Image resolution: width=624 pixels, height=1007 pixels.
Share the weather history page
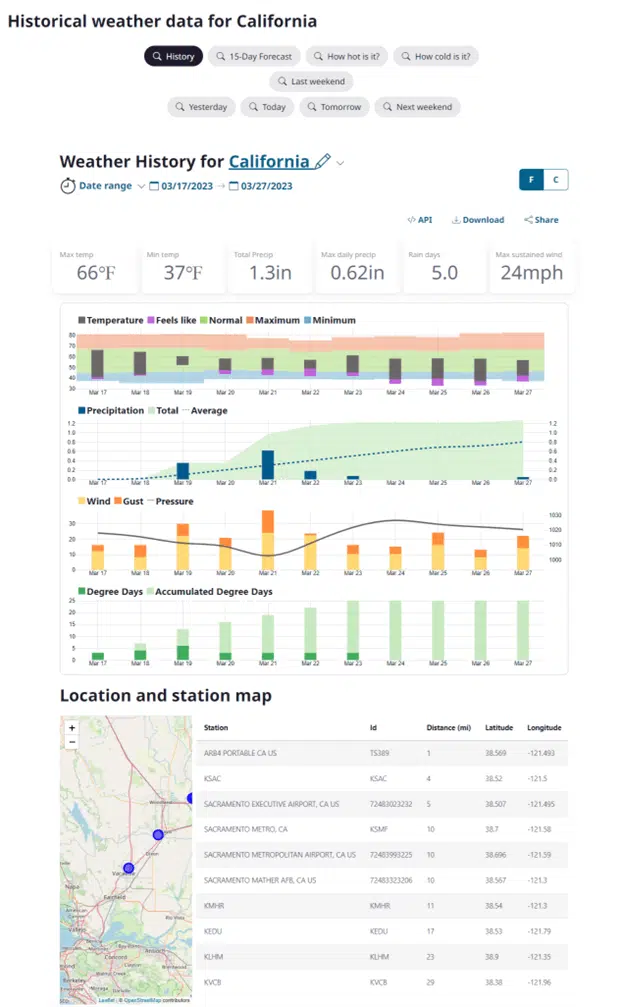[x=540, y=220]
